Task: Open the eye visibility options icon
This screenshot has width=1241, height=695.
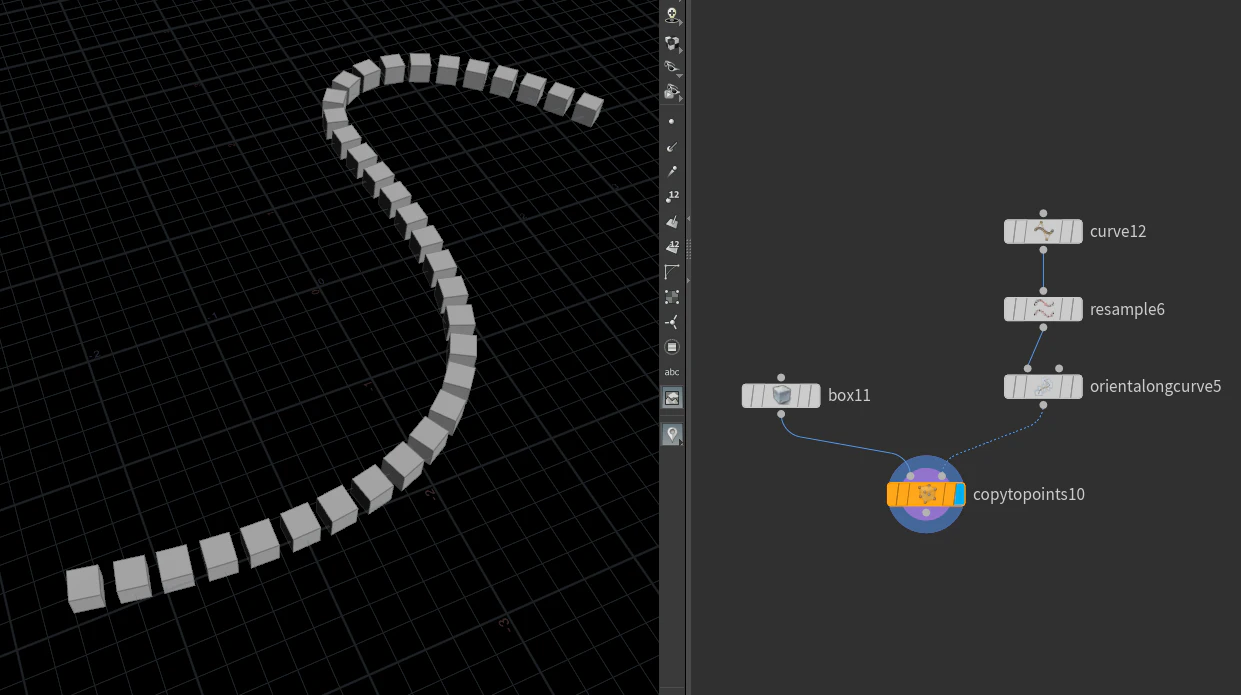Action: point(672,68)
